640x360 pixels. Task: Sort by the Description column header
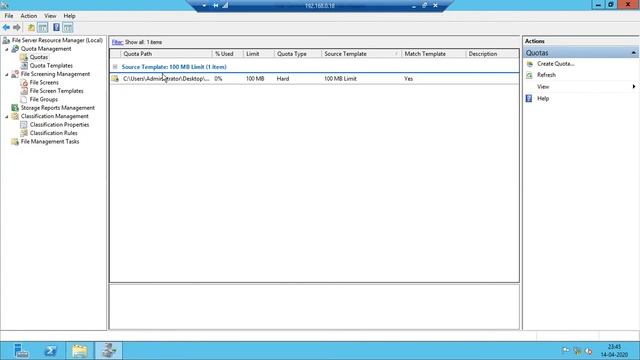[492, 53]
